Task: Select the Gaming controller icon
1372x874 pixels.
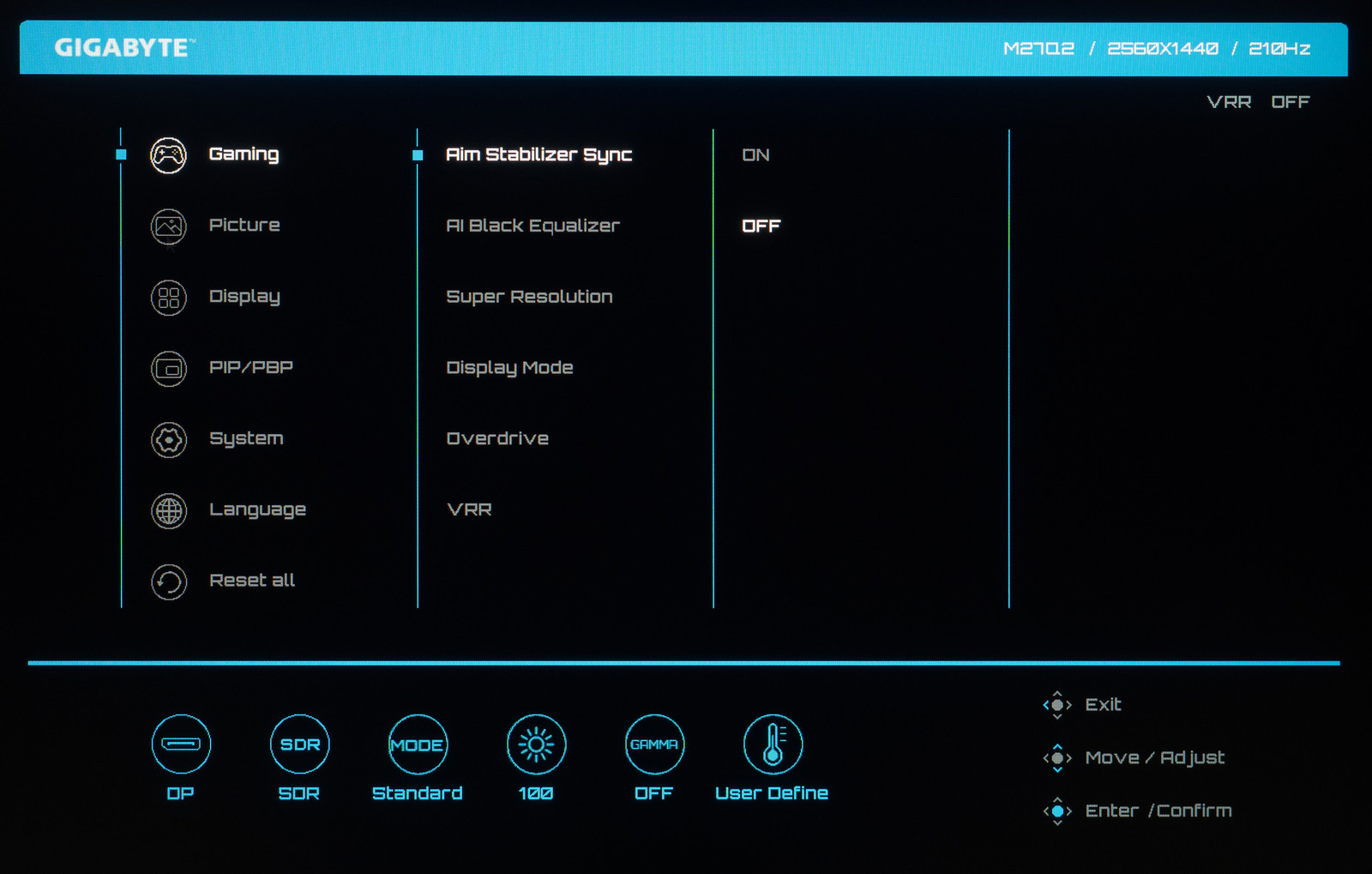Action: [x=169, y=155]
